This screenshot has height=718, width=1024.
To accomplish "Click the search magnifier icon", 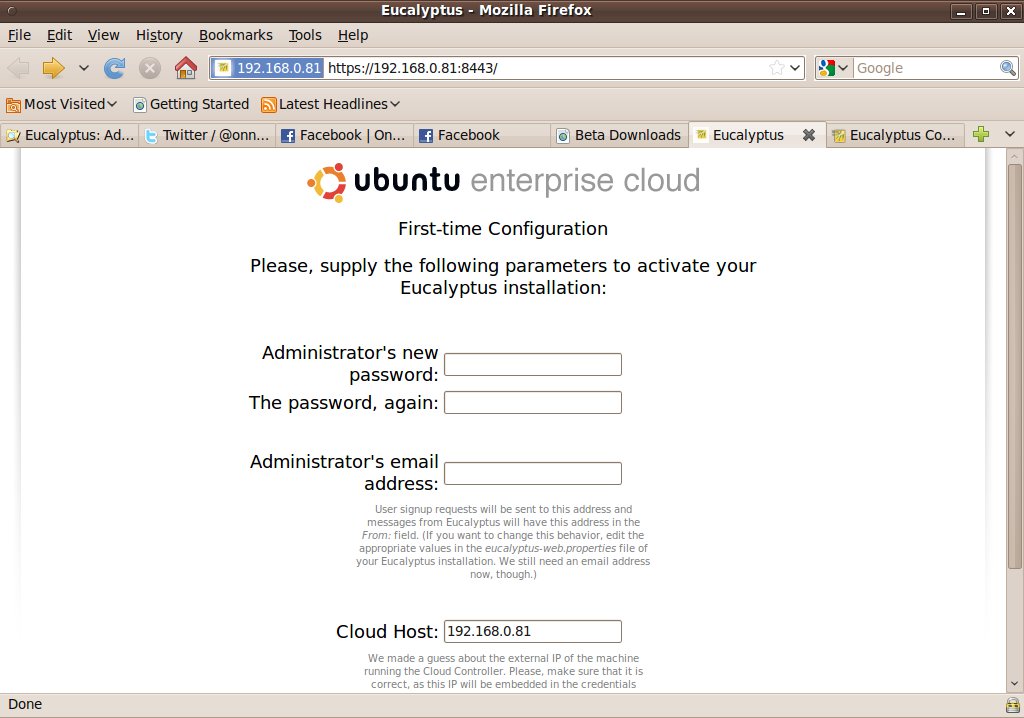I will (x=1008, y=68).
